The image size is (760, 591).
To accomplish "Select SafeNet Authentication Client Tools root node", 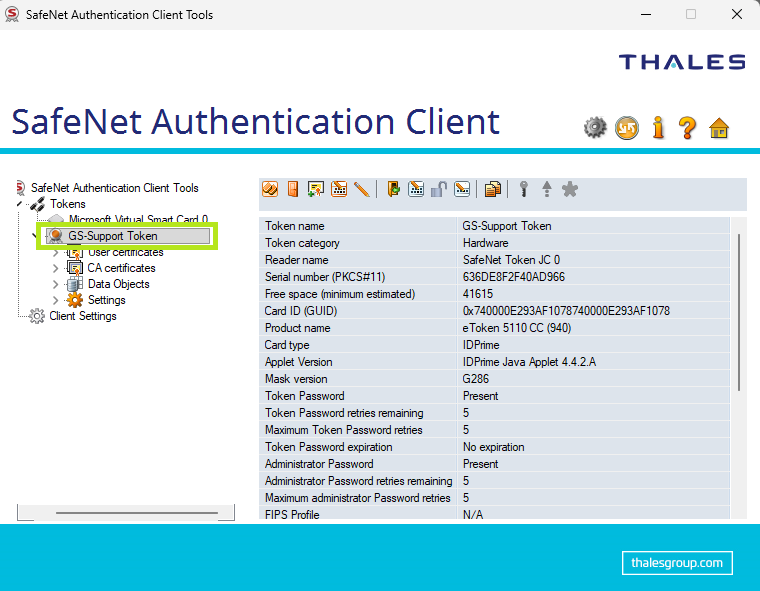I will coord(114,188).
